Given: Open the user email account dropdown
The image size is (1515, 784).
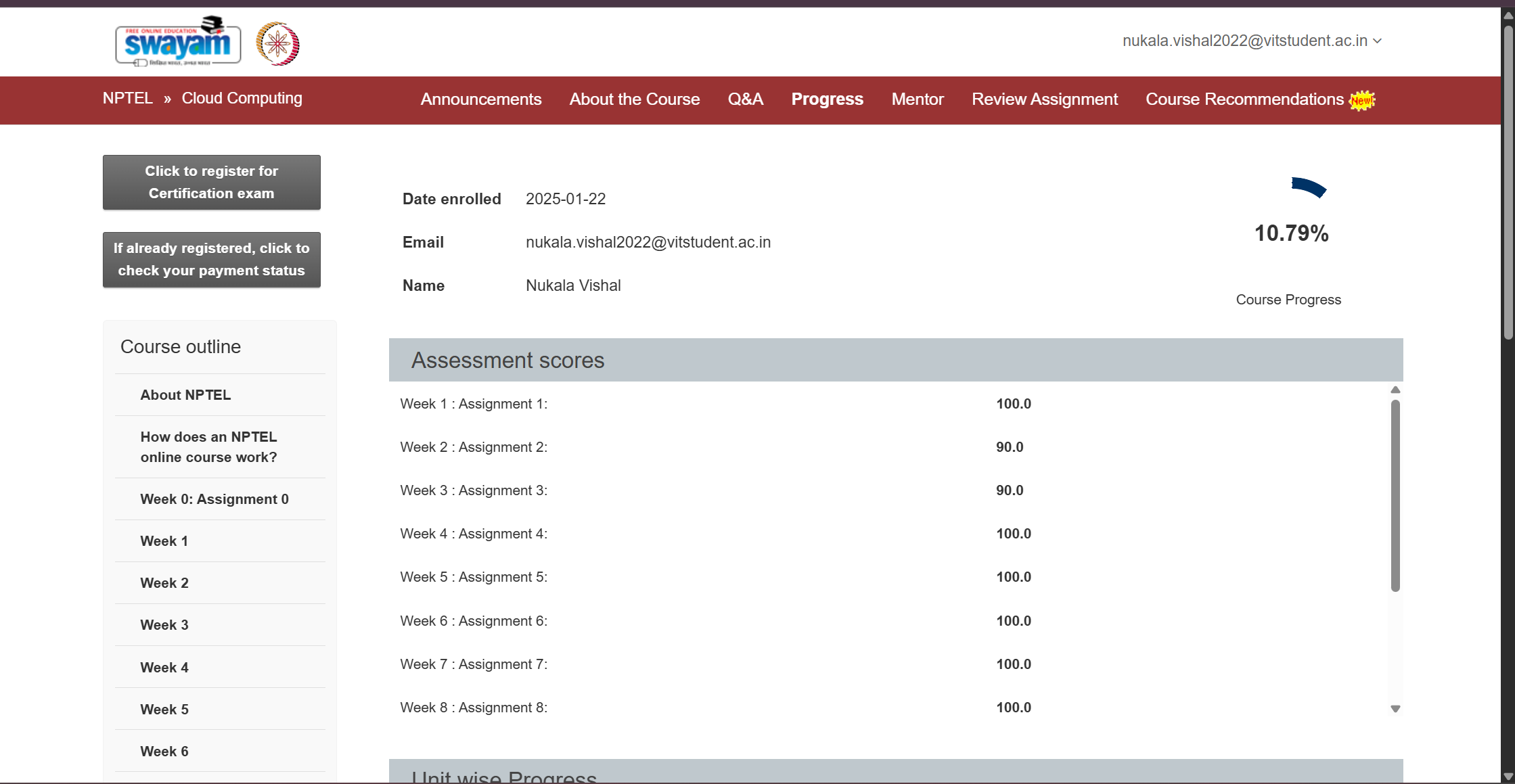Looking at the screenshot, I should [x=1251, y=41].
